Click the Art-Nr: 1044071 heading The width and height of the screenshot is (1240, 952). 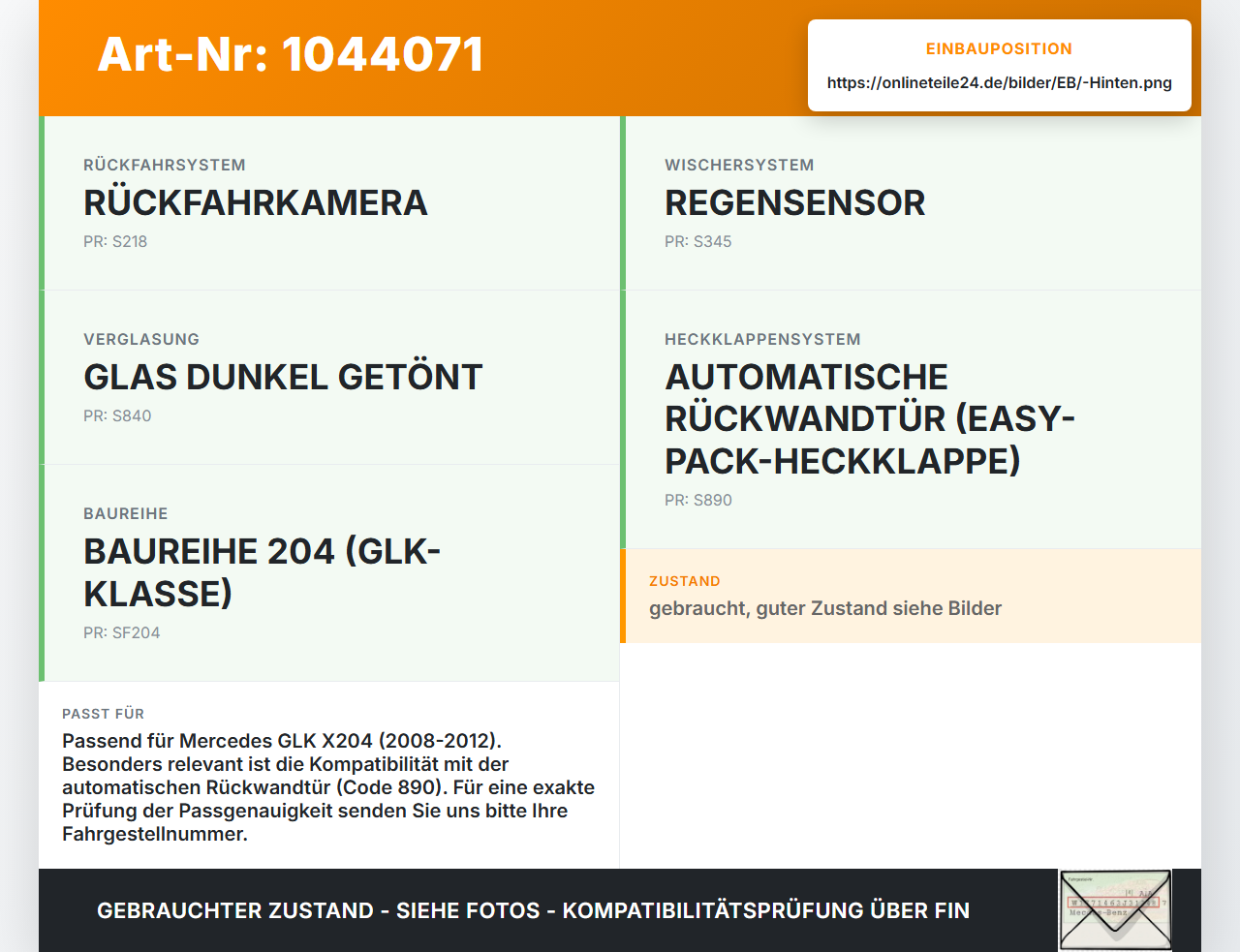click(291, 54)
